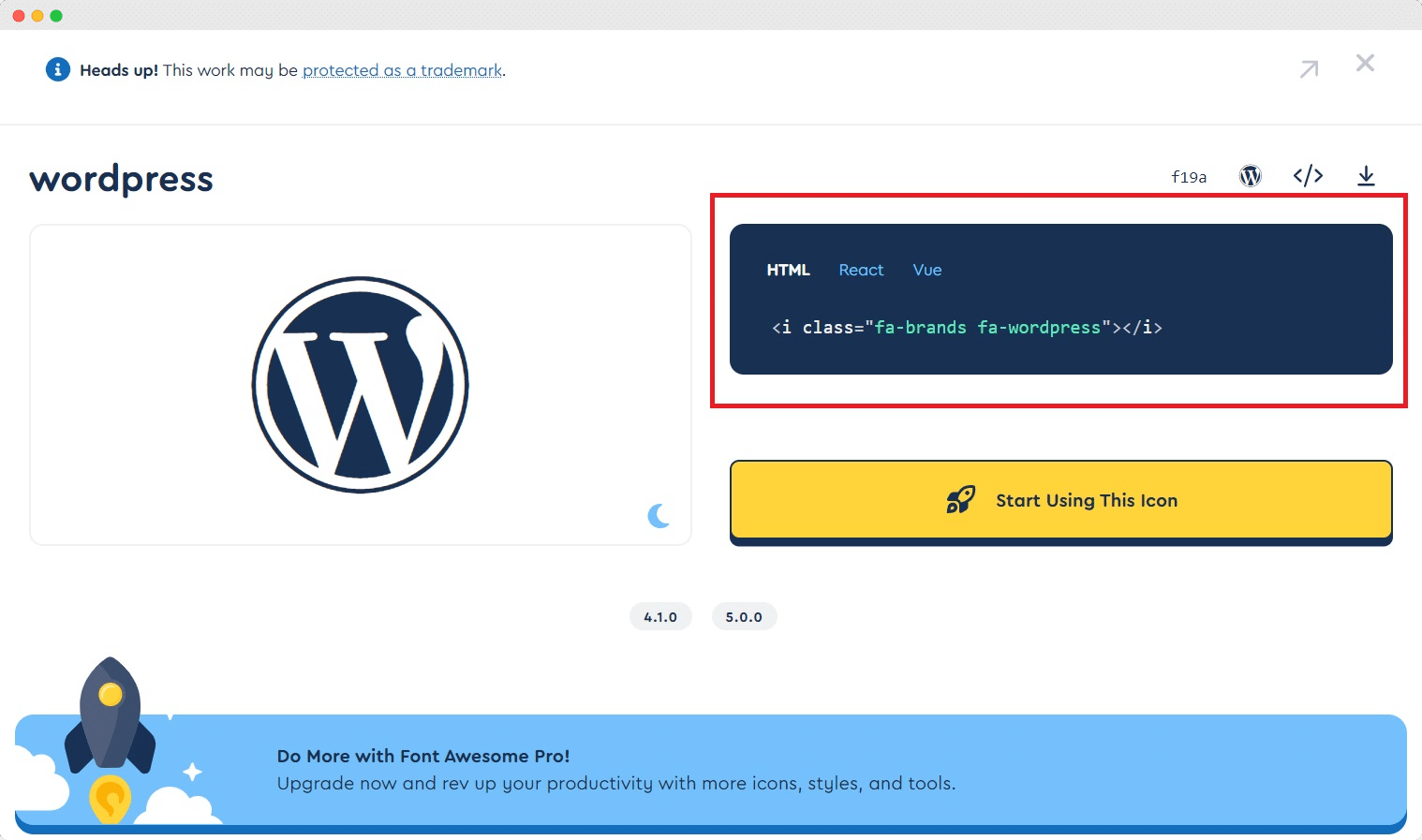Click the yellow macOS minimize button
The height and width of the screenshot is (840, 1422).
click(x=37, y=16)
